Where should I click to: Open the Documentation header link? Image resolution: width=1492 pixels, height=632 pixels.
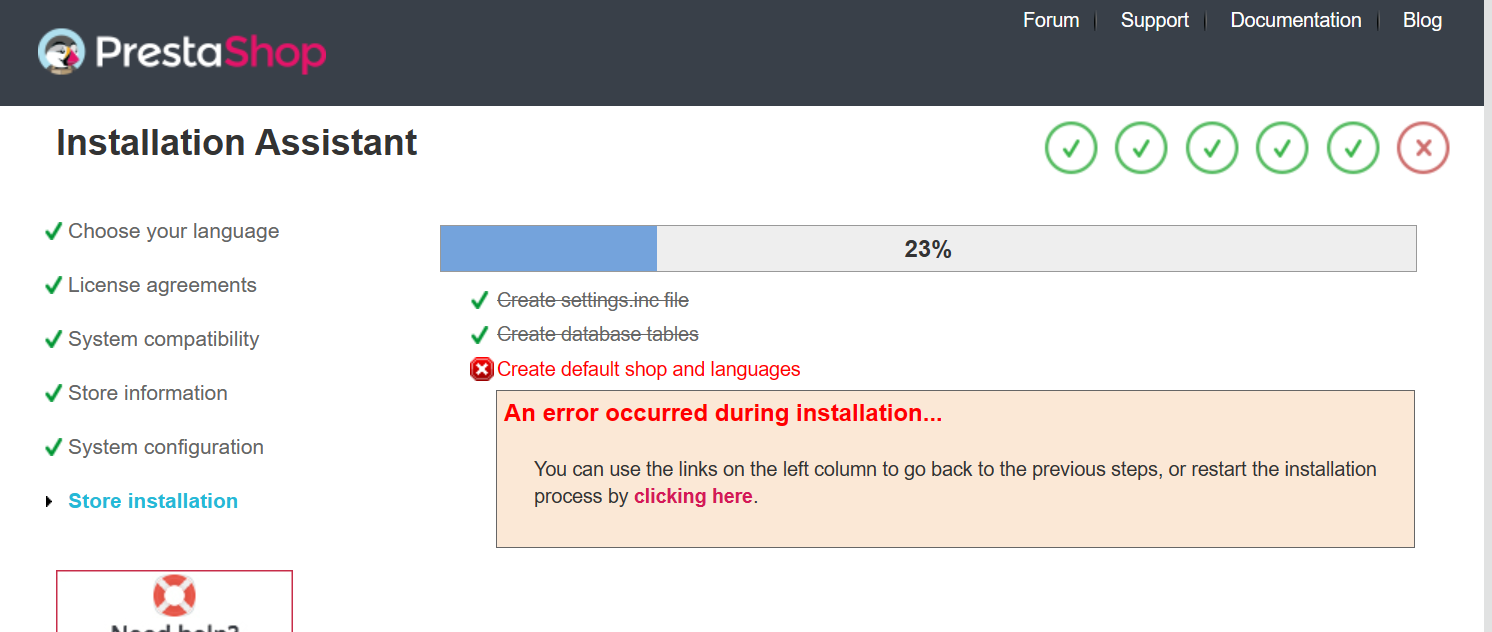click(1295, 20)
